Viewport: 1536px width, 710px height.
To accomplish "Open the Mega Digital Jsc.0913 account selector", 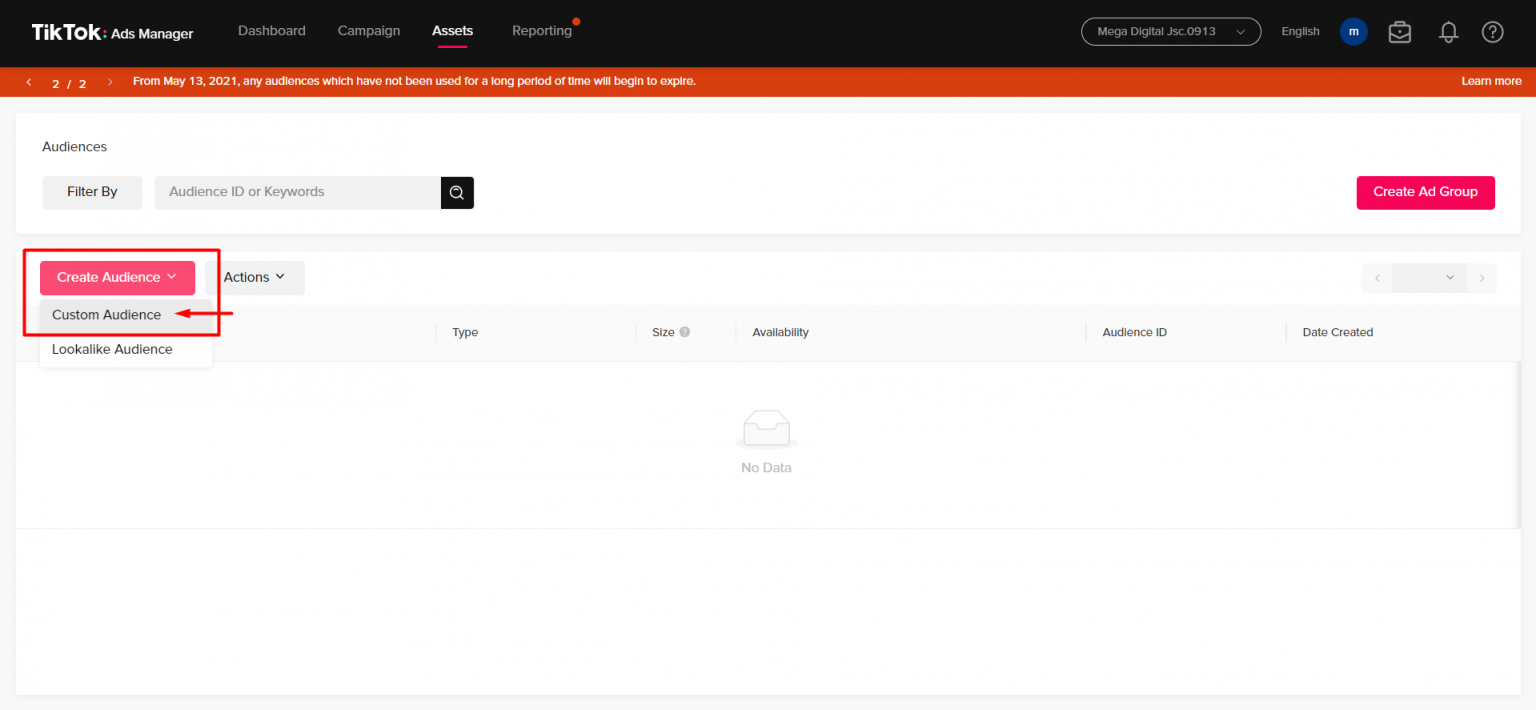I will 1170,32.
